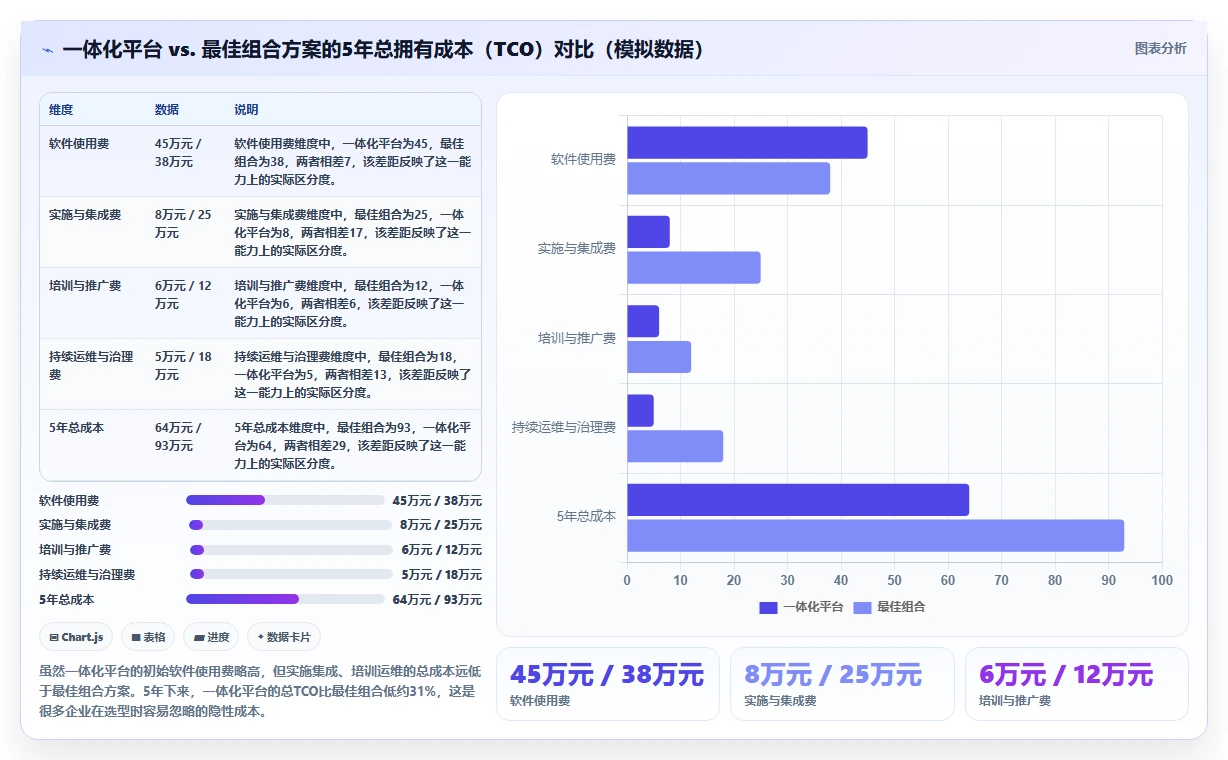Click the 一体化平台 bar for 软件使用费

[x=747, y=142]
